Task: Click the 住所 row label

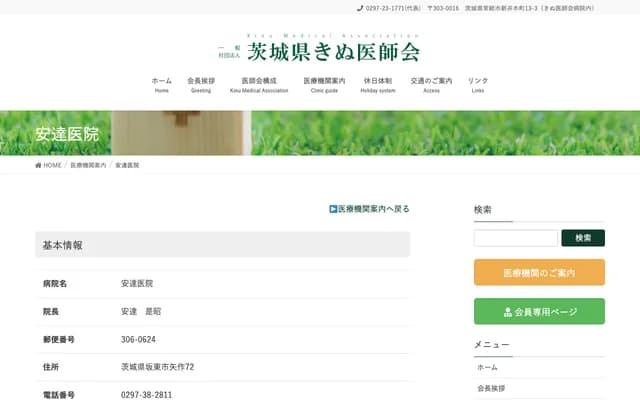Action: tap(51, 367)
